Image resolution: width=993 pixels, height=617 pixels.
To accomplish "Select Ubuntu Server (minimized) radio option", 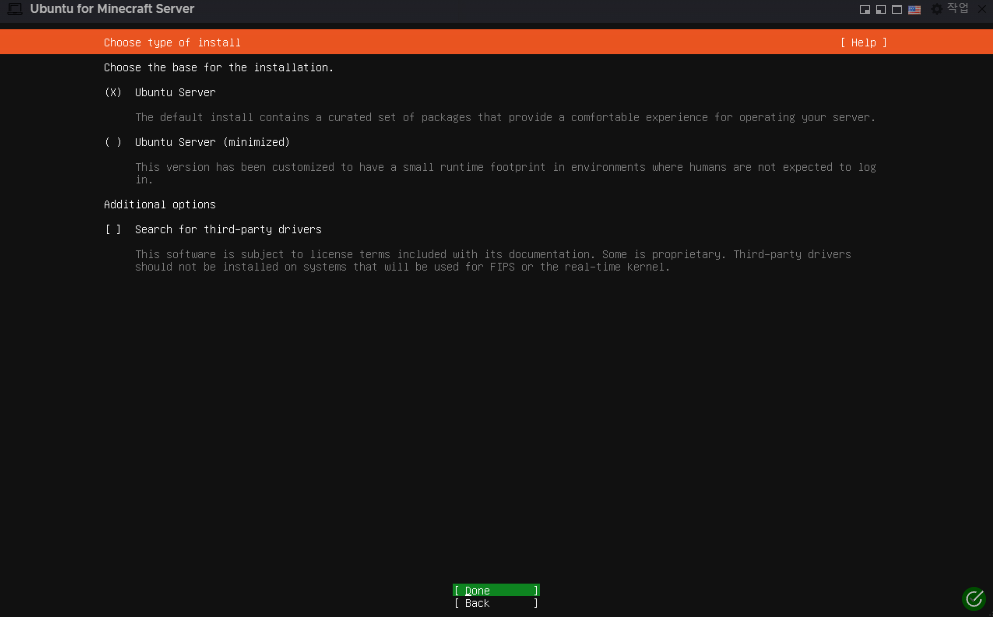I will pyautogui.click(x=113, y=142).
